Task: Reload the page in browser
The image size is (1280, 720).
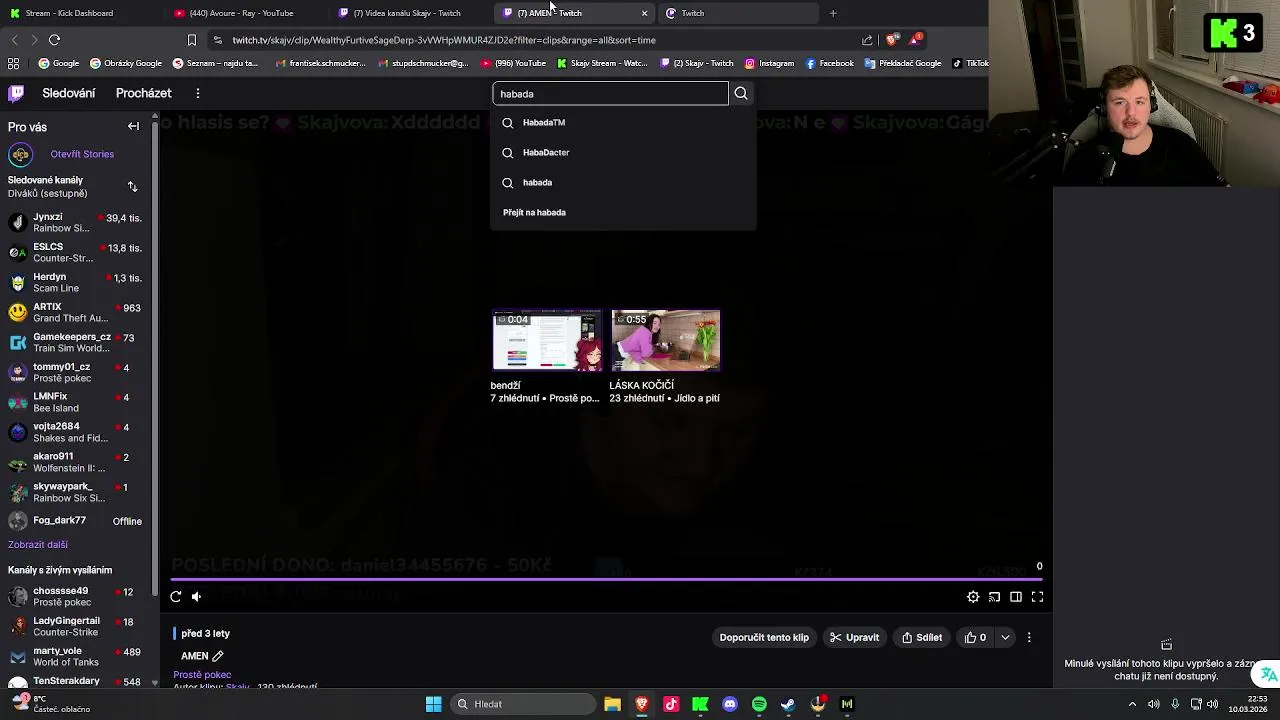Action: click(x=54, y=40)
